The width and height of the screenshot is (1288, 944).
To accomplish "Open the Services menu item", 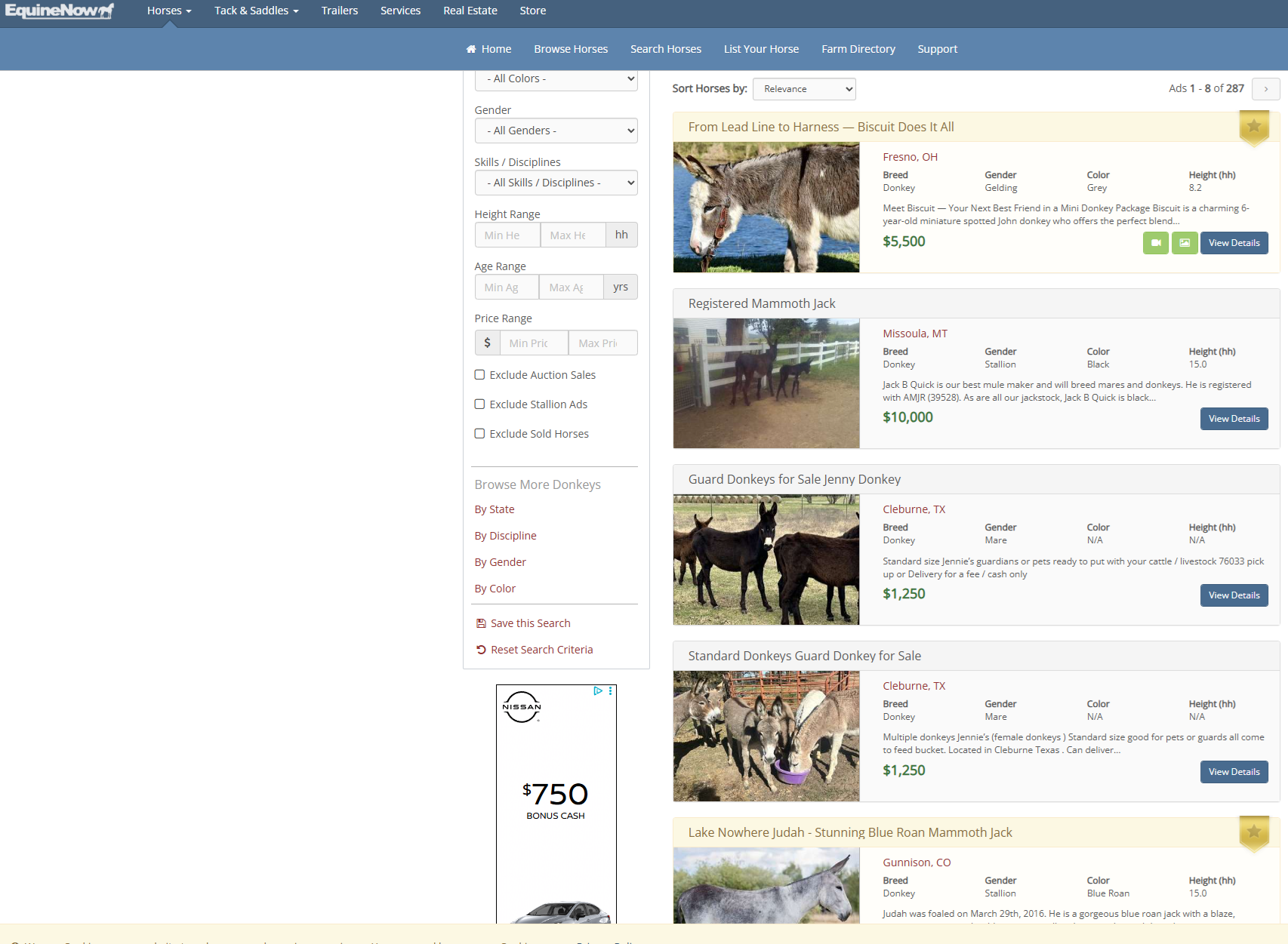I will 401,11.
